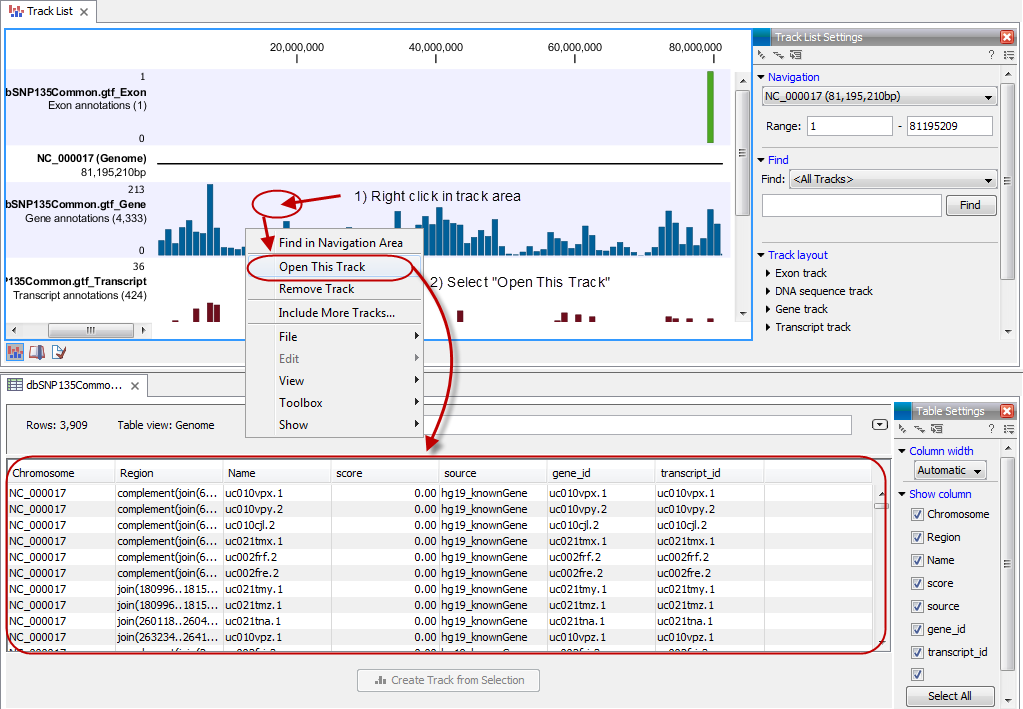Click the Find button
This screenshot has height=709, width=1023.
[970, 205]
